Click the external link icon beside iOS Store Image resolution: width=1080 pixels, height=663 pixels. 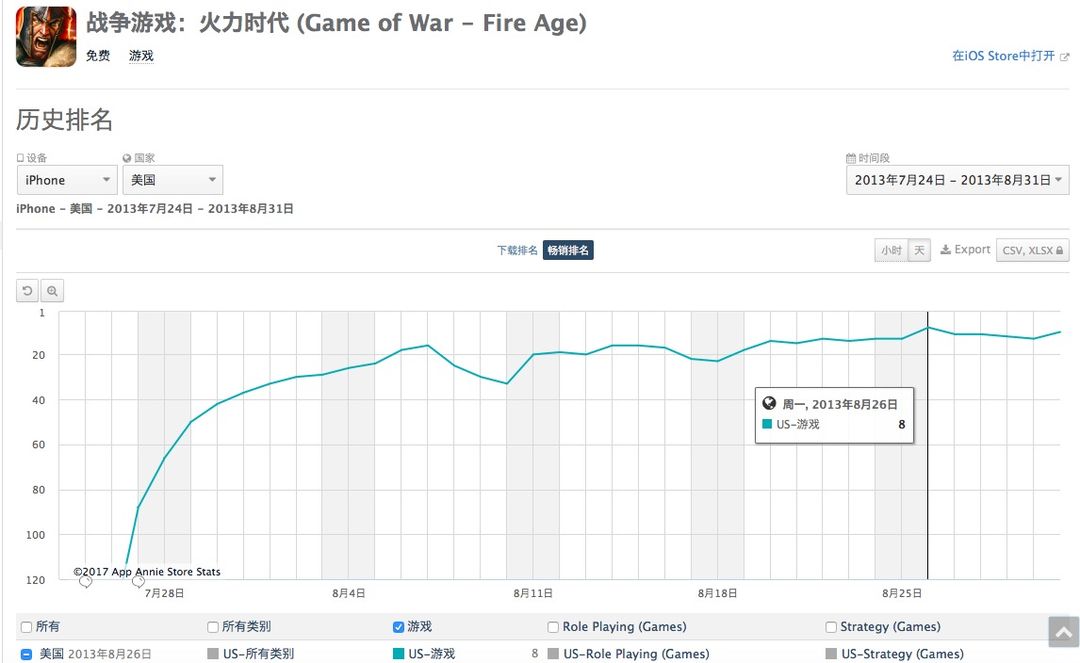point(1065,56)
